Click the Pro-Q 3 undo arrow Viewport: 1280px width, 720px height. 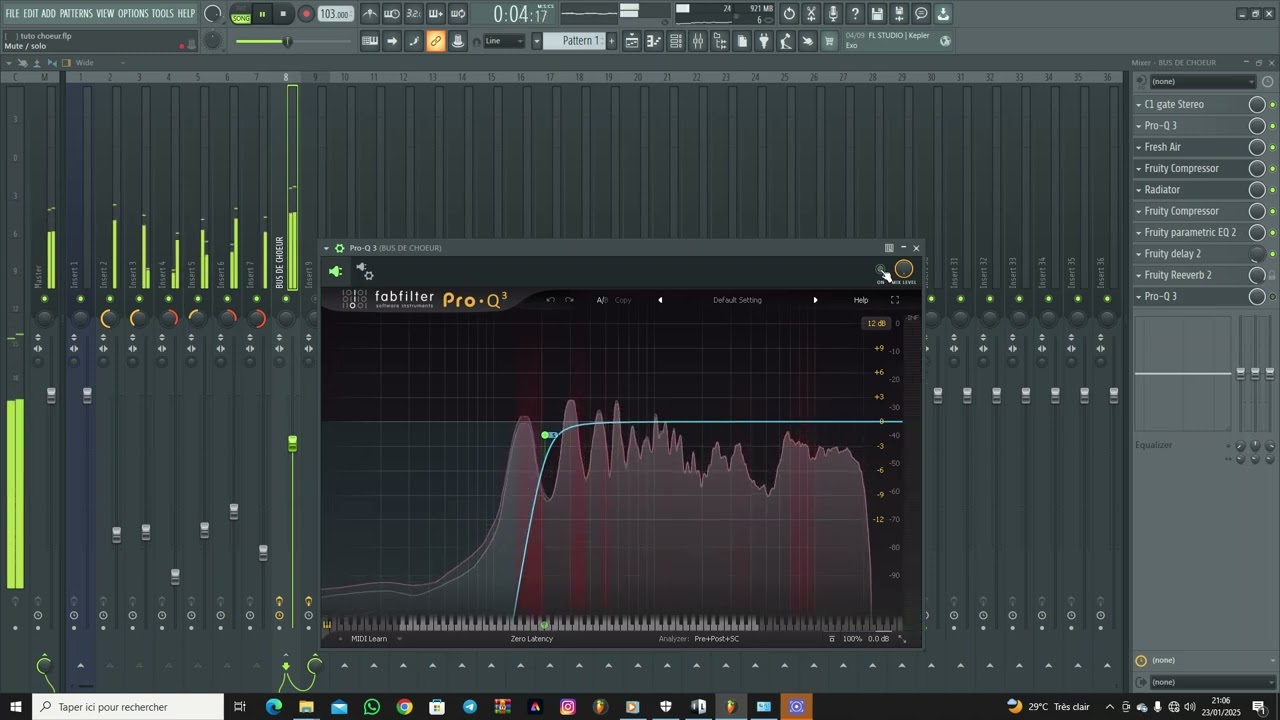[x=551, y=300]
